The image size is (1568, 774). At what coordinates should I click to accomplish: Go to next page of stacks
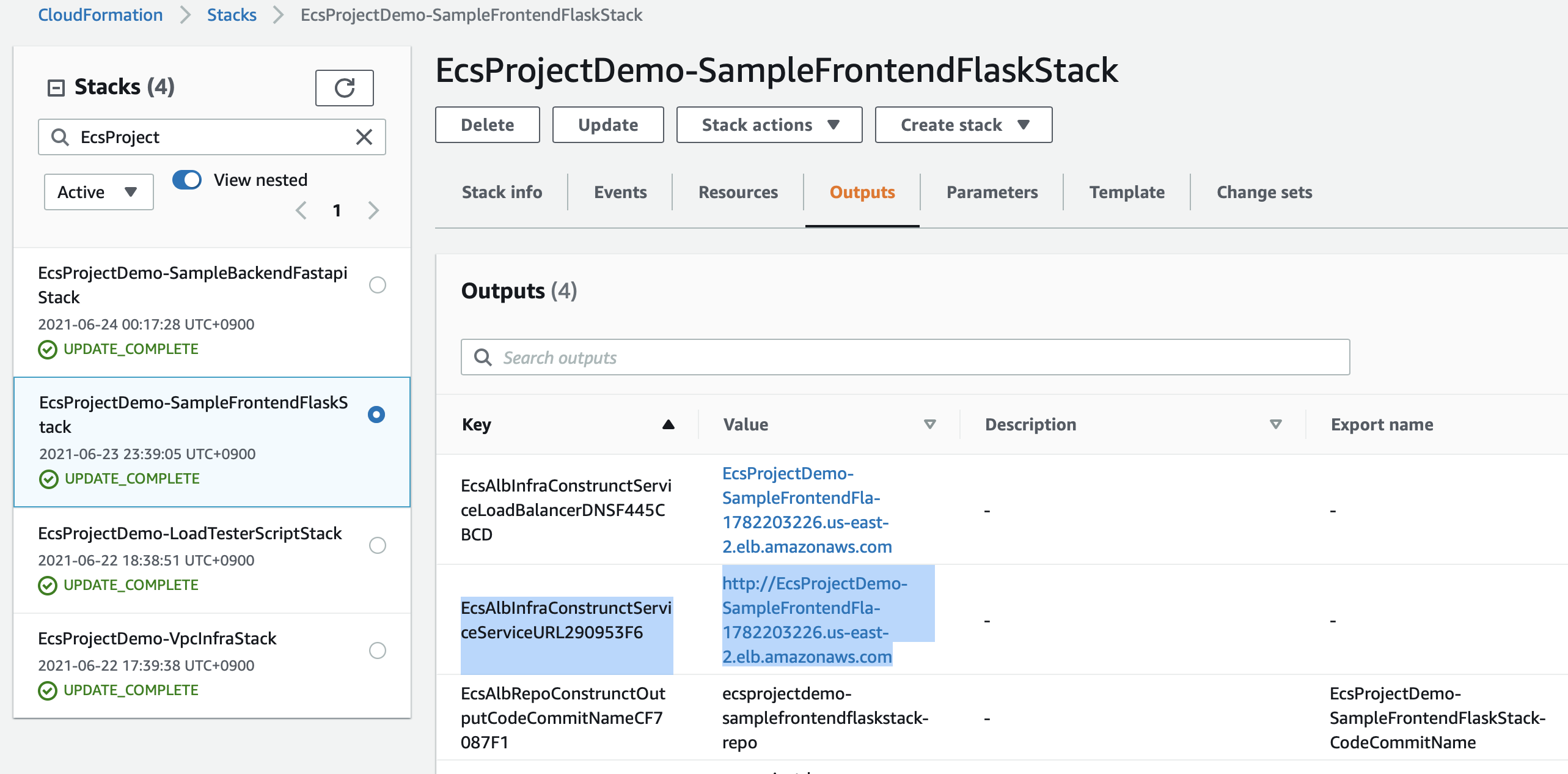(373, 210)
